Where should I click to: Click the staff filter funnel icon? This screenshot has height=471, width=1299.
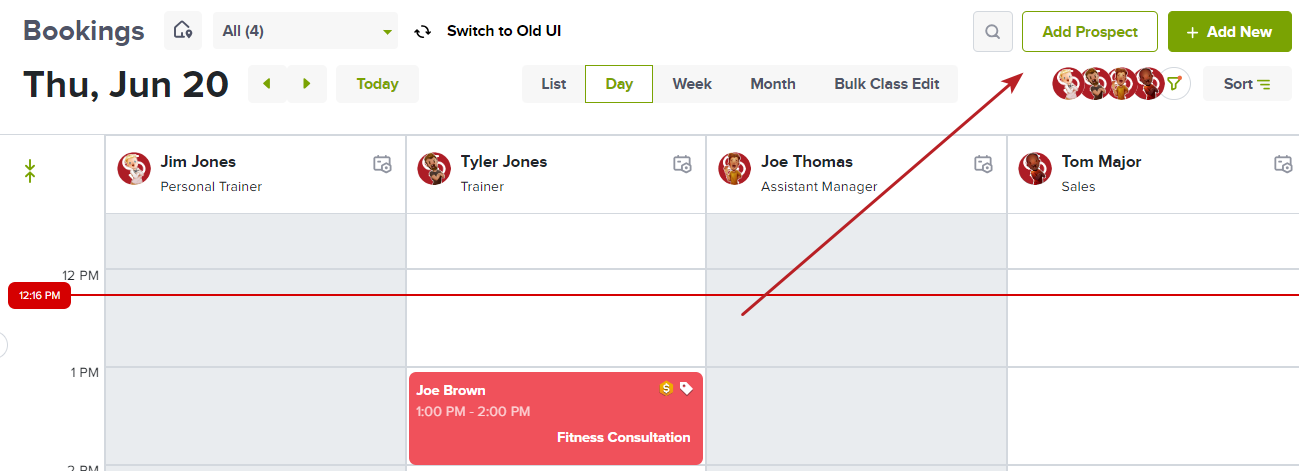point(1174,84)
